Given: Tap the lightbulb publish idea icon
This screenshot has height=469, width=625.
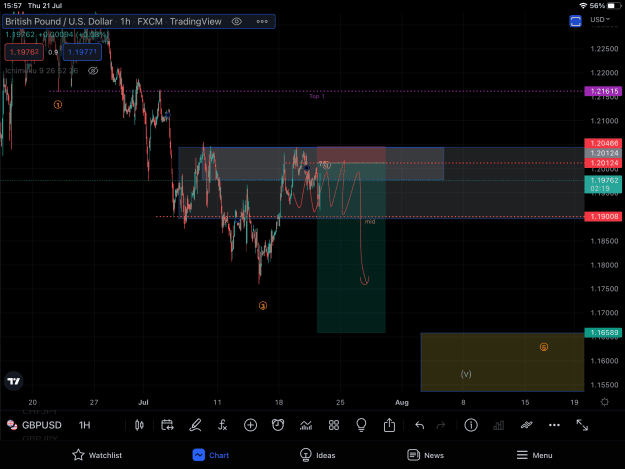Looking at the screenshot, I should click(x=361, y=425).
